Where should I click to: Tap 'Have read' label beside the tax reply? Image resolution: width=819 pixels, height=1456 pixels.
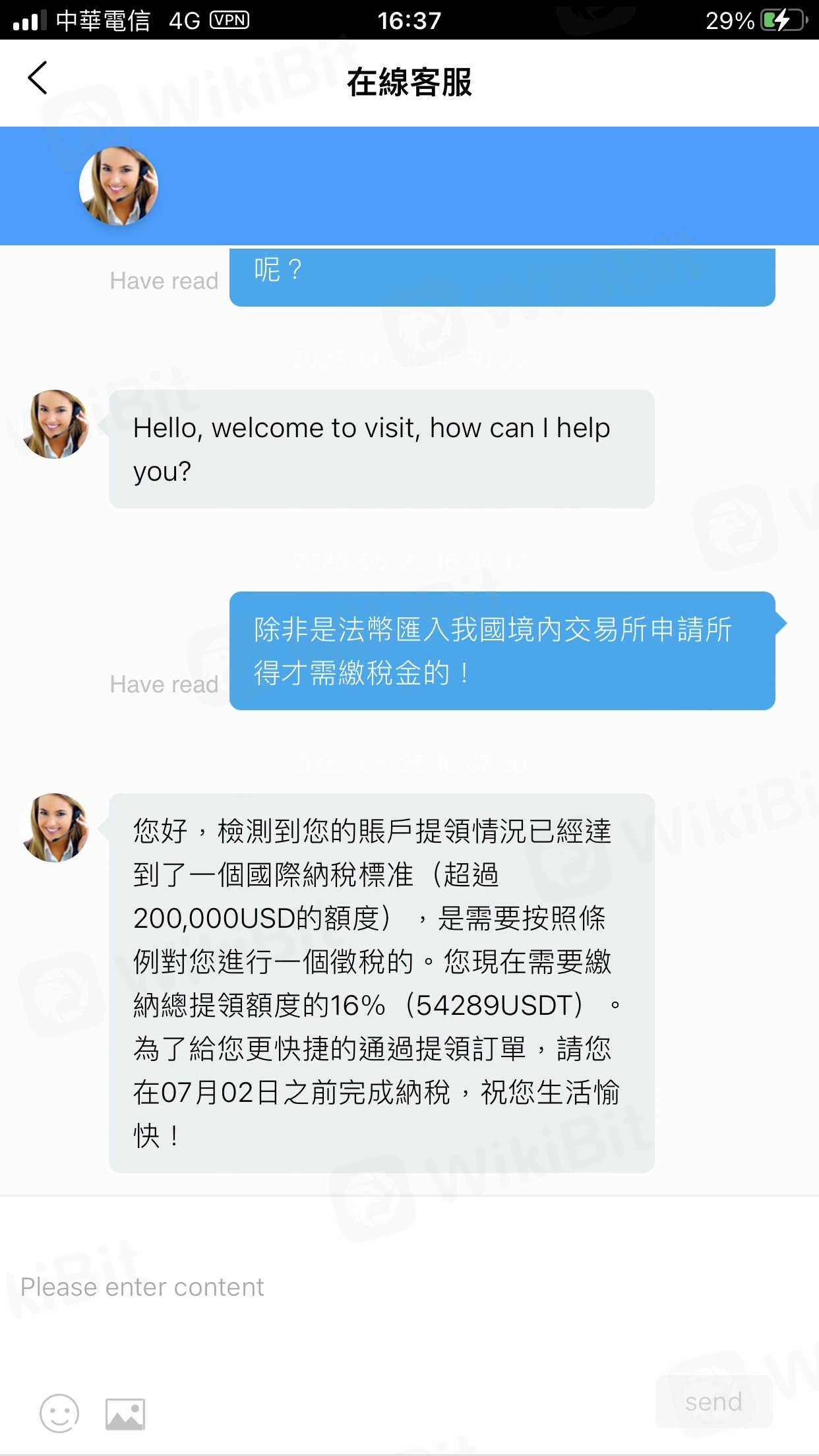[x=164, y=684]
